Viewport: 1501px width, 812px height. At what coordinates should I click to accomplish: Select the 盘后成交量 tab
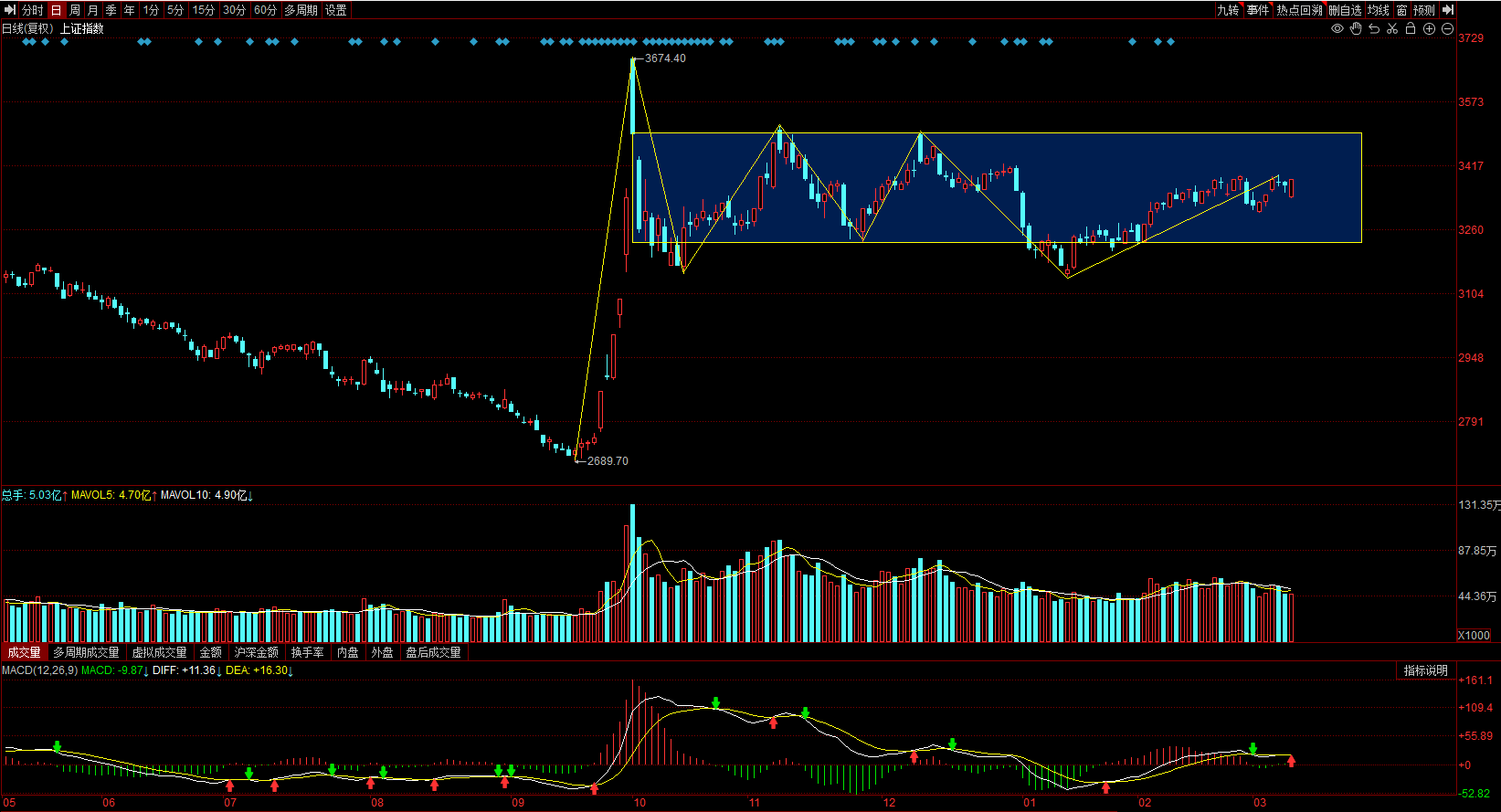click(x=434, y=652)
